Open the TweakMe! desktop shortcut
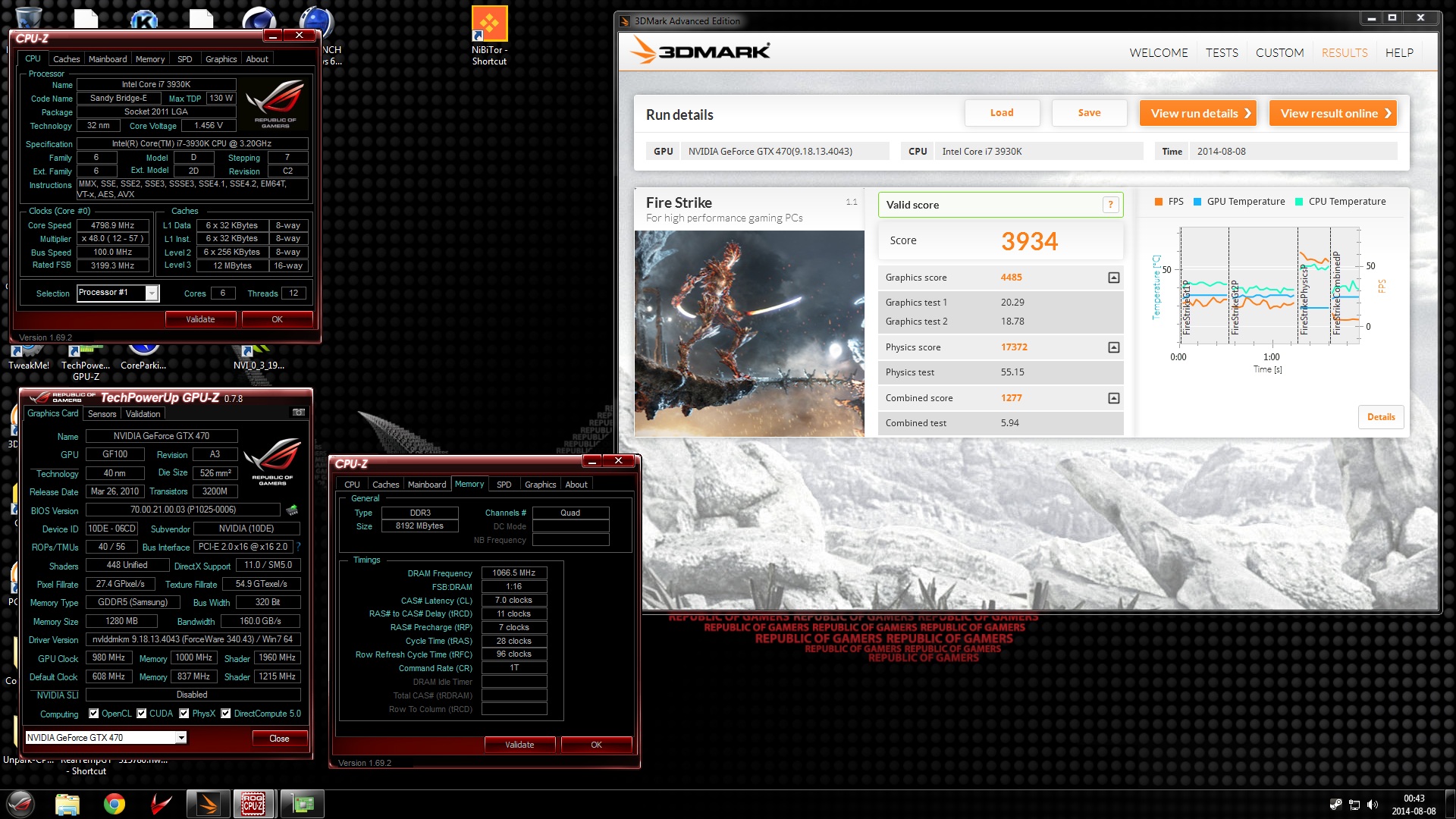Screen dimensions: 1456x819 [x=28, y=358]
